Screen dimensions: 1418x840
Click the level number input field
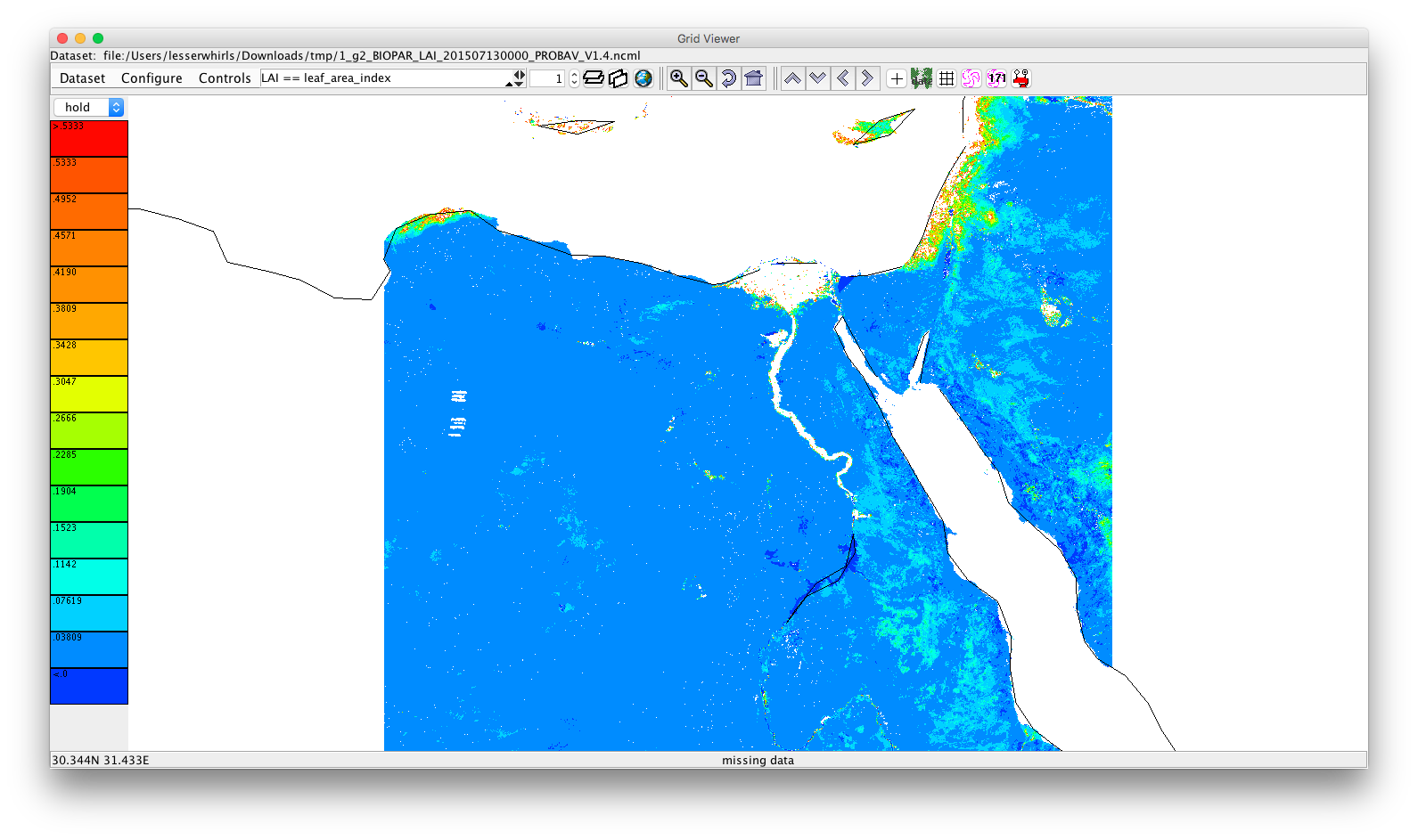click(x=547, y=78)
